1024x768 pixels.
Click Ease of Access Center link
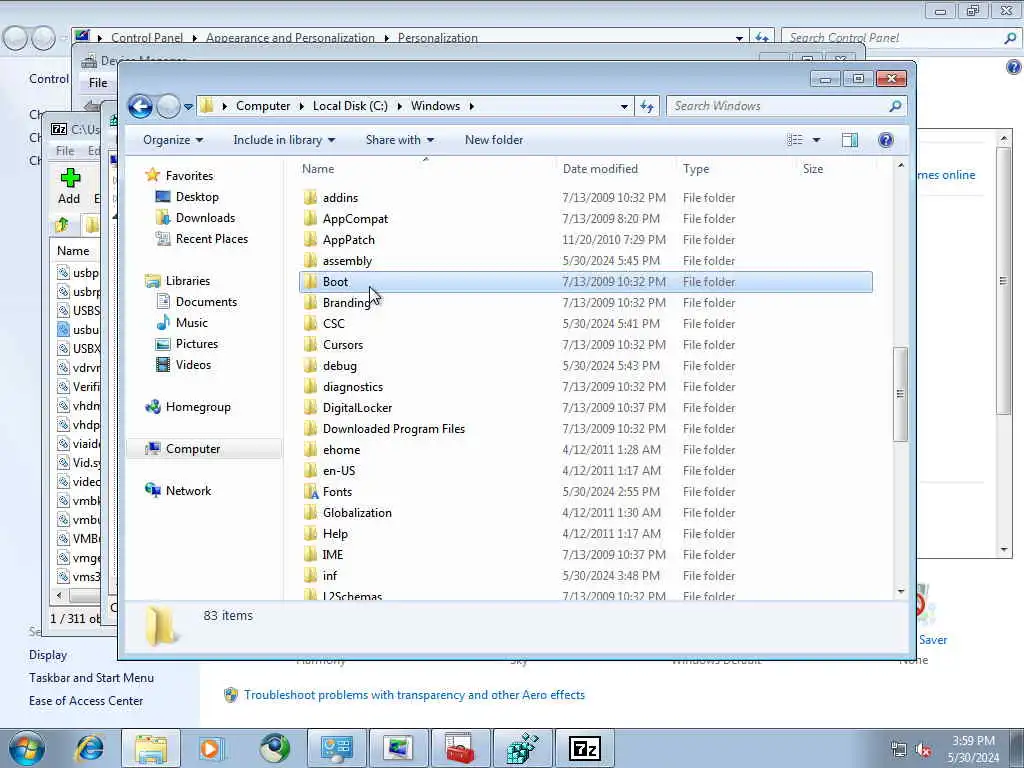coord(86,701)
